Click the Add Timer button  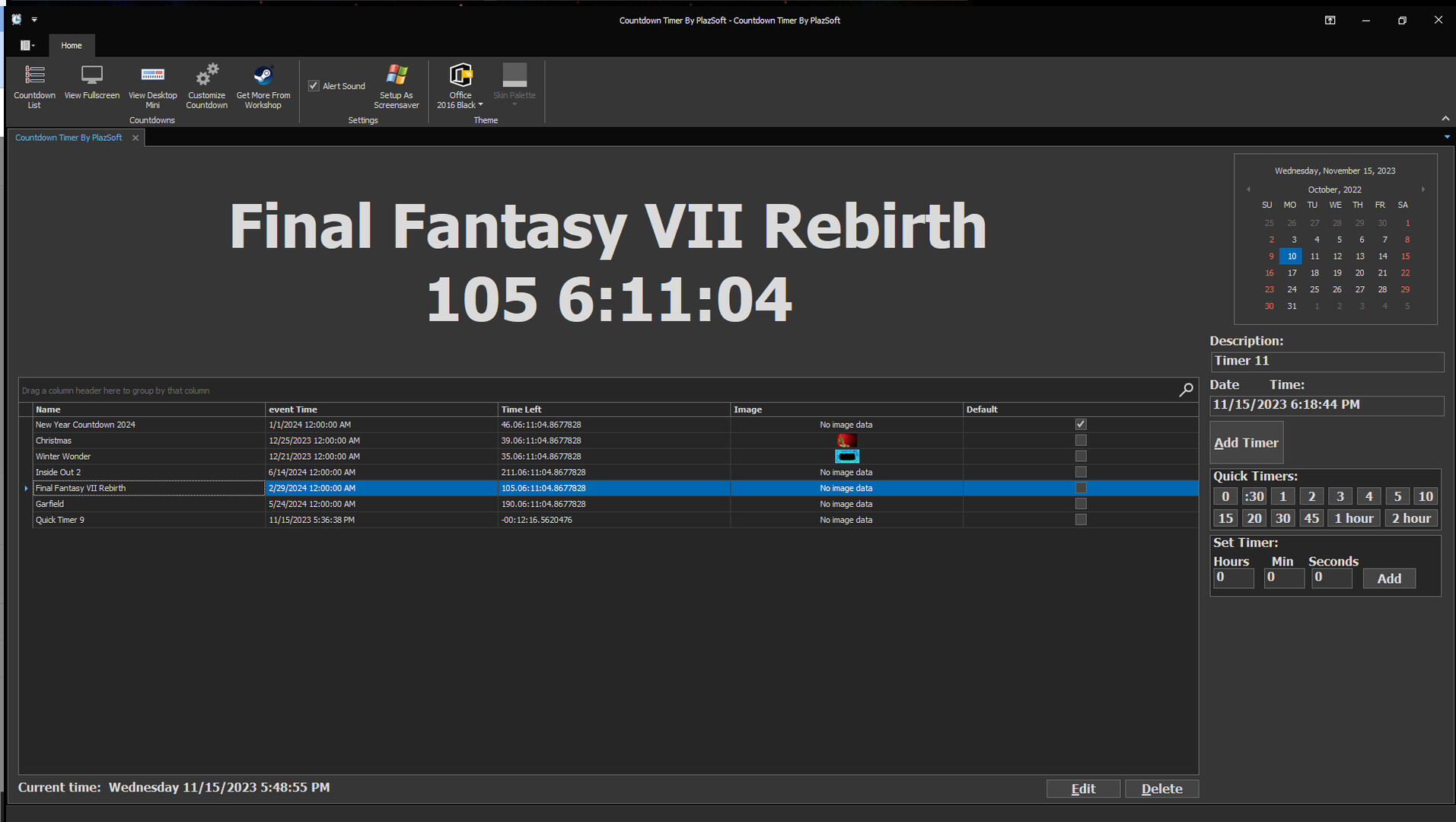click(x=1245, y=442)
